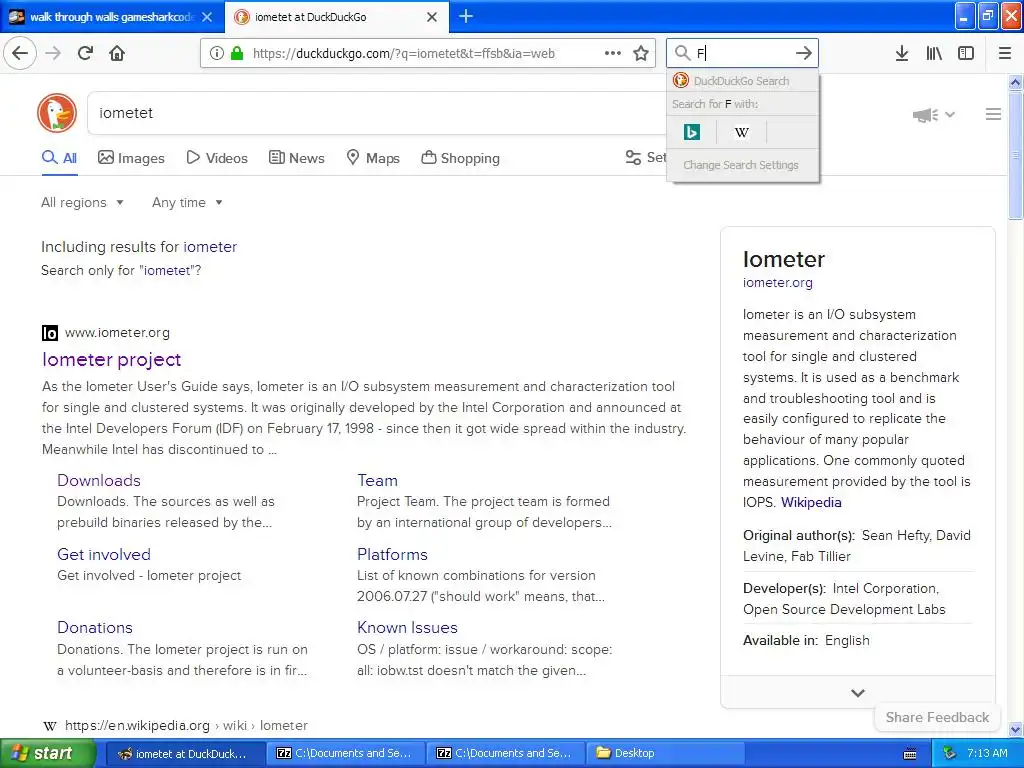The image size is (1024, 768).
Task: Open the Downloads toolbar button
Action: point(902,53)
